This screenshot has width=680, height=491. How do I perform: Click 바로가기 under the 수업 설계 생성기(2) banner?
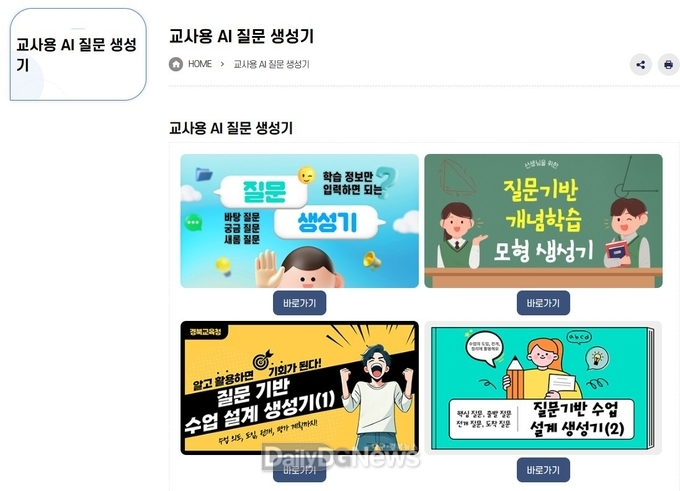543,470
